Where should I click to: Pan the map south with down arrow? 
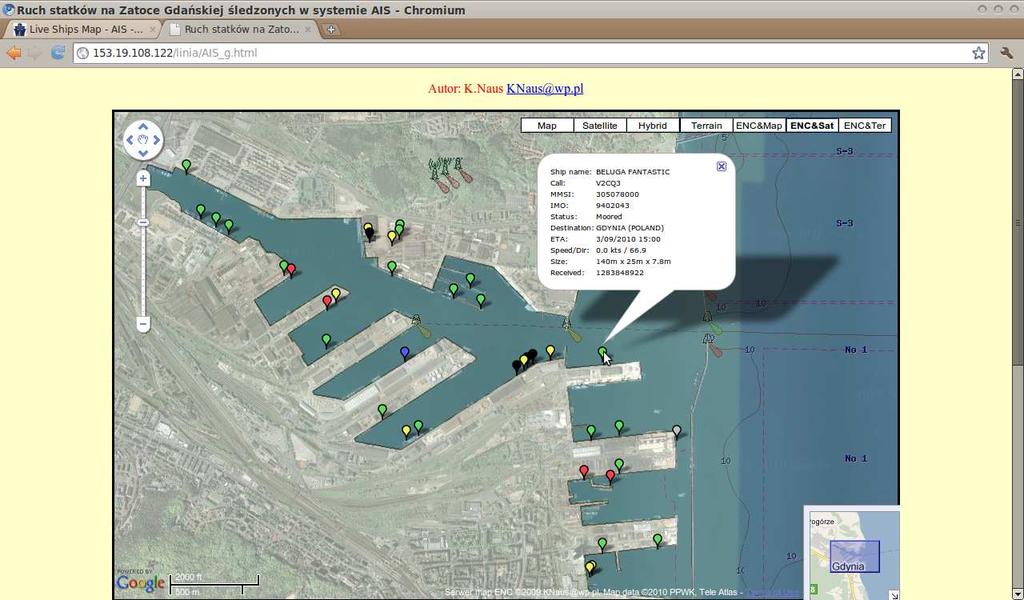(143, 153)
